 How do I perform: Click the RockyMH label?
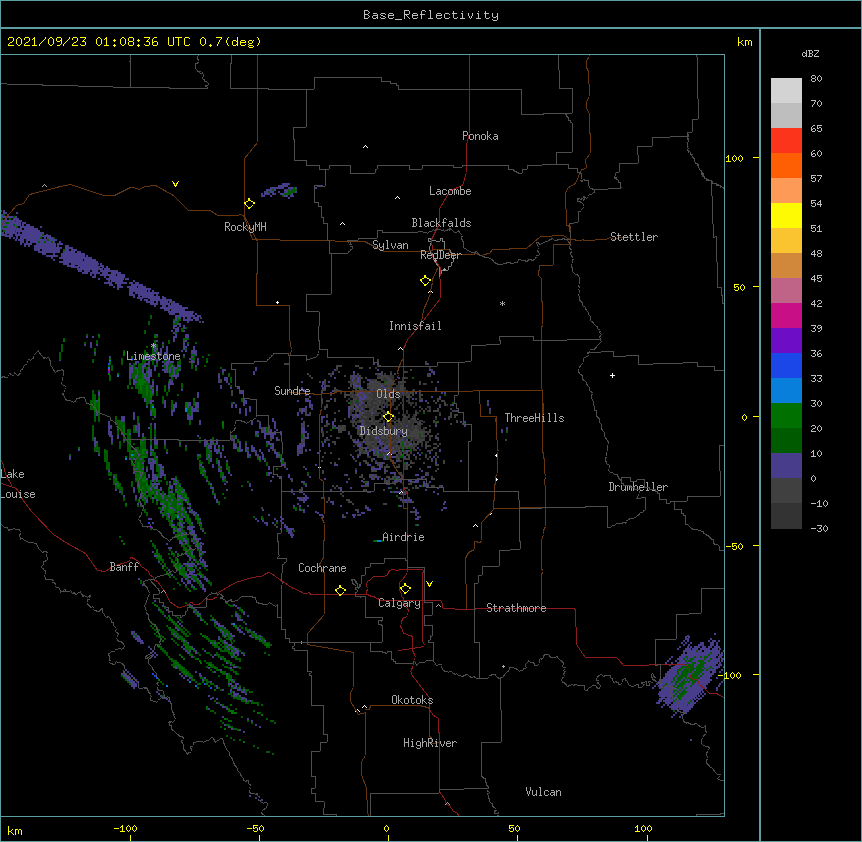click(x=245, y=227)
